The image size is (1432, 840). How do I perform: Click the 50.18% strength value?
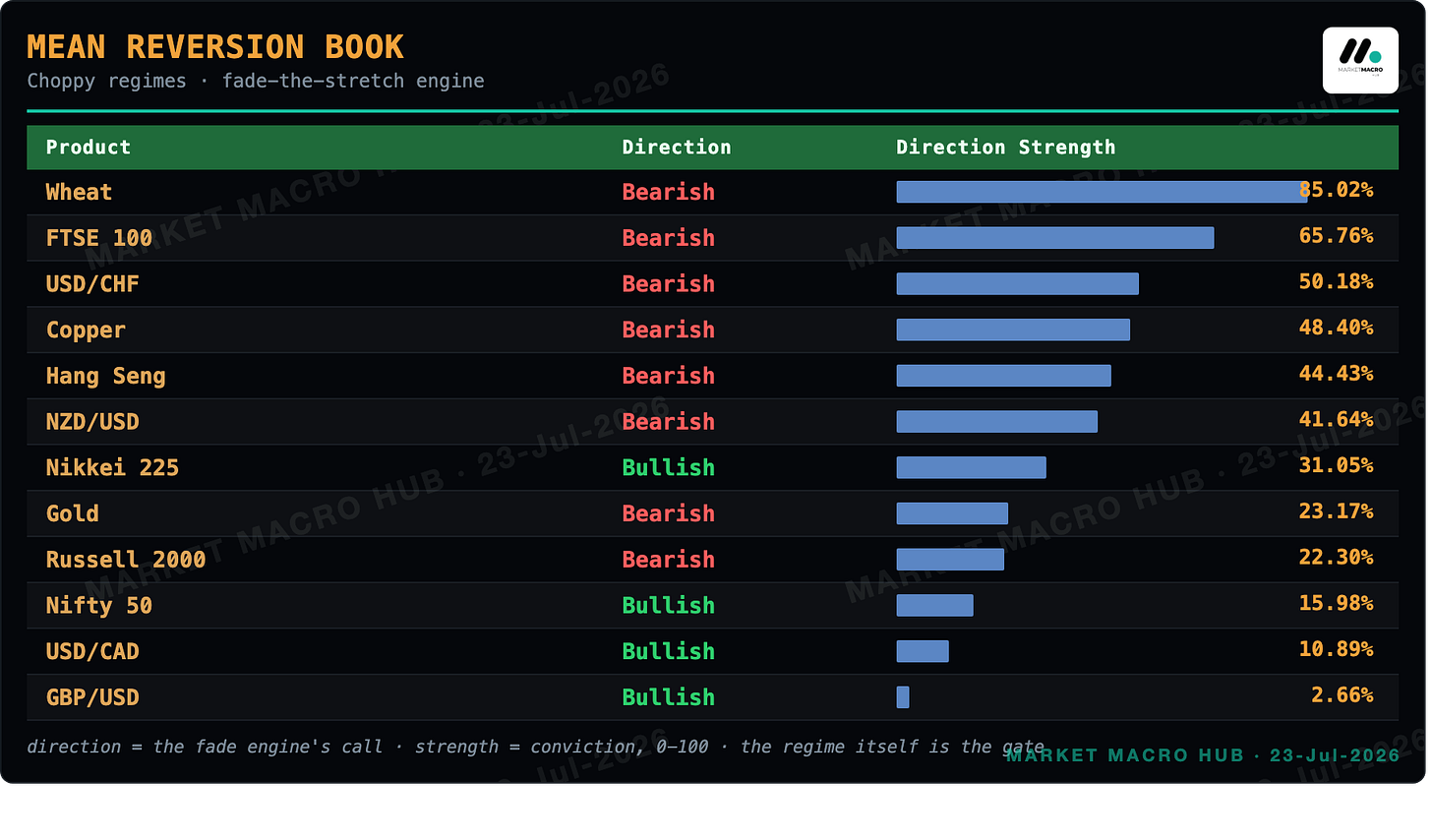(1337, 281)
